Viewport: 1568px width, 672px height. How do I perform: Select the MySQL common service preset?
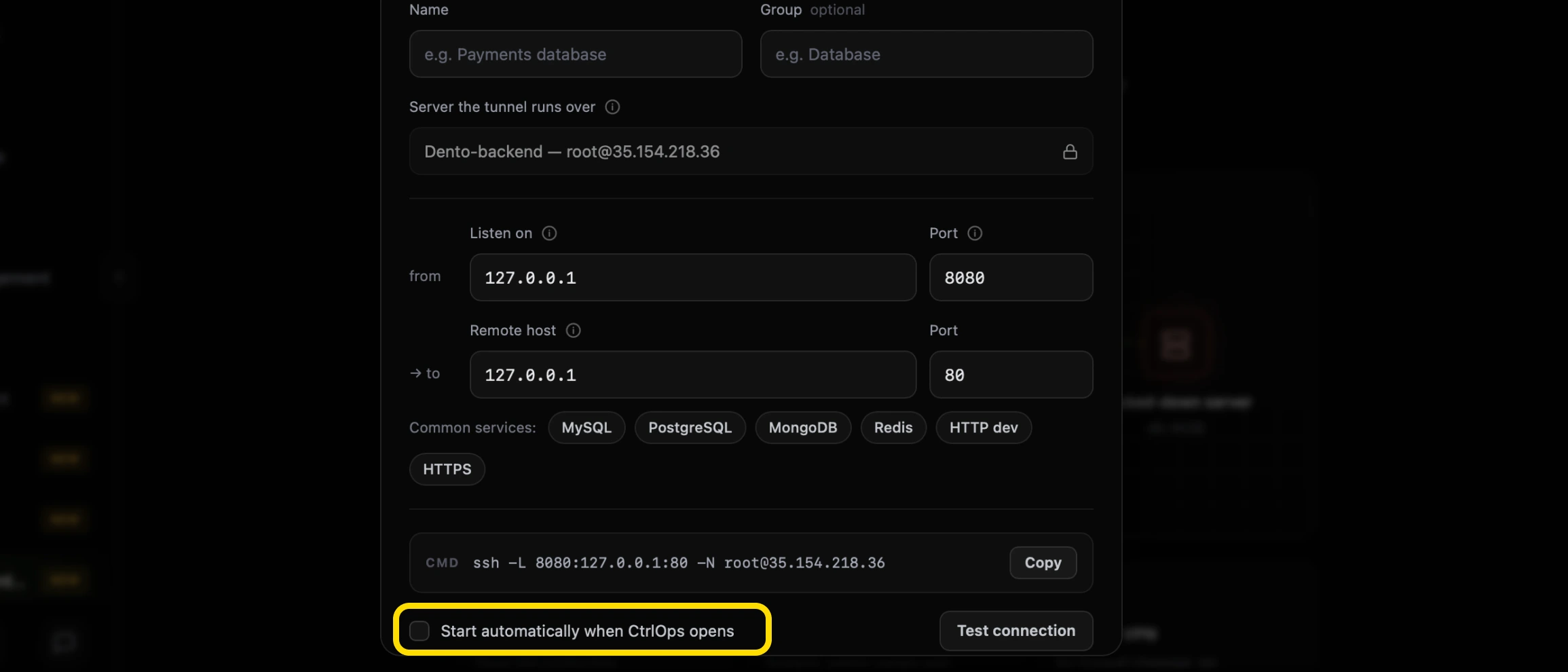[x=586, y=428]
